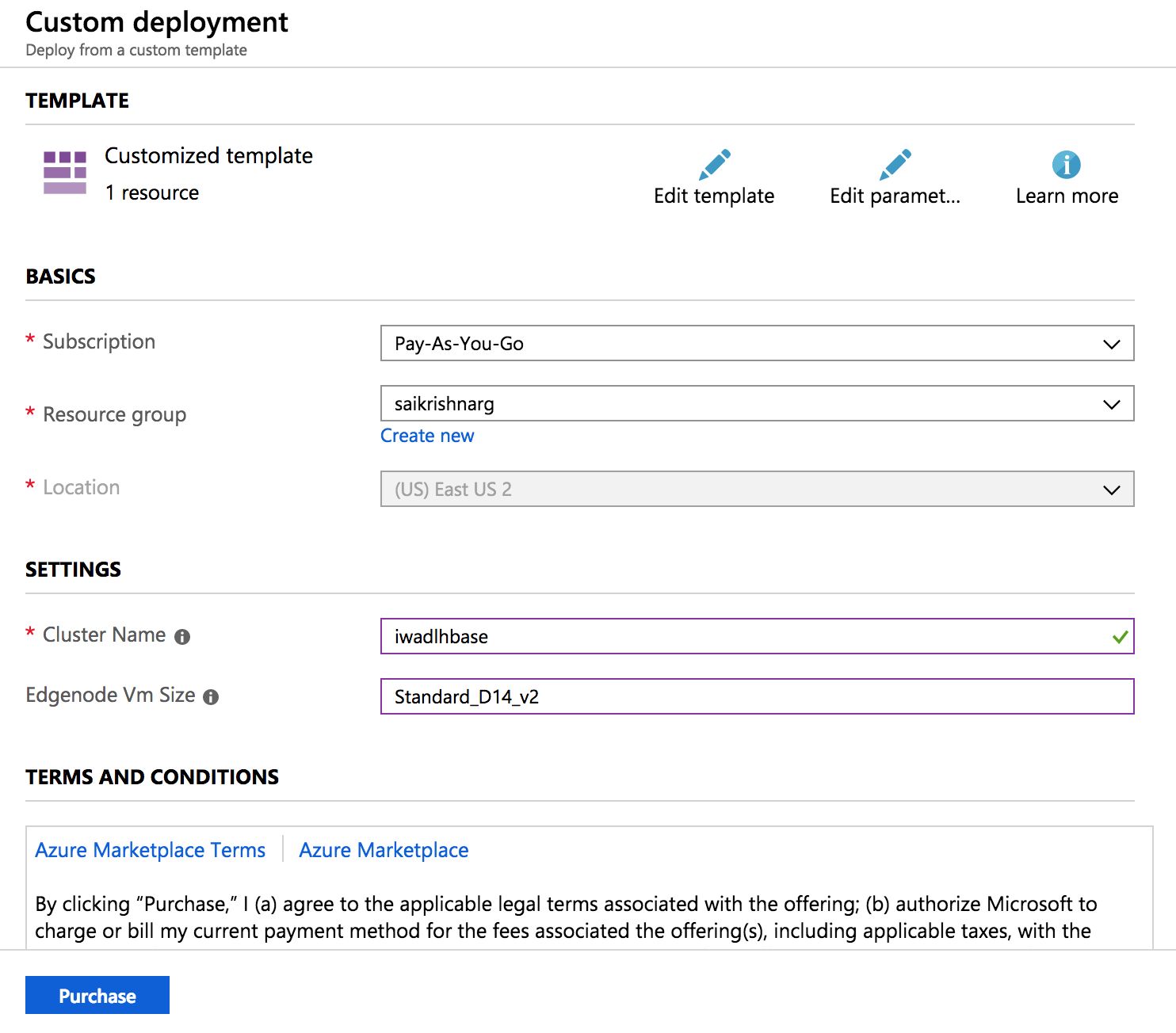
Task: Open the Learn more info icon
Action: [1067, 165]
